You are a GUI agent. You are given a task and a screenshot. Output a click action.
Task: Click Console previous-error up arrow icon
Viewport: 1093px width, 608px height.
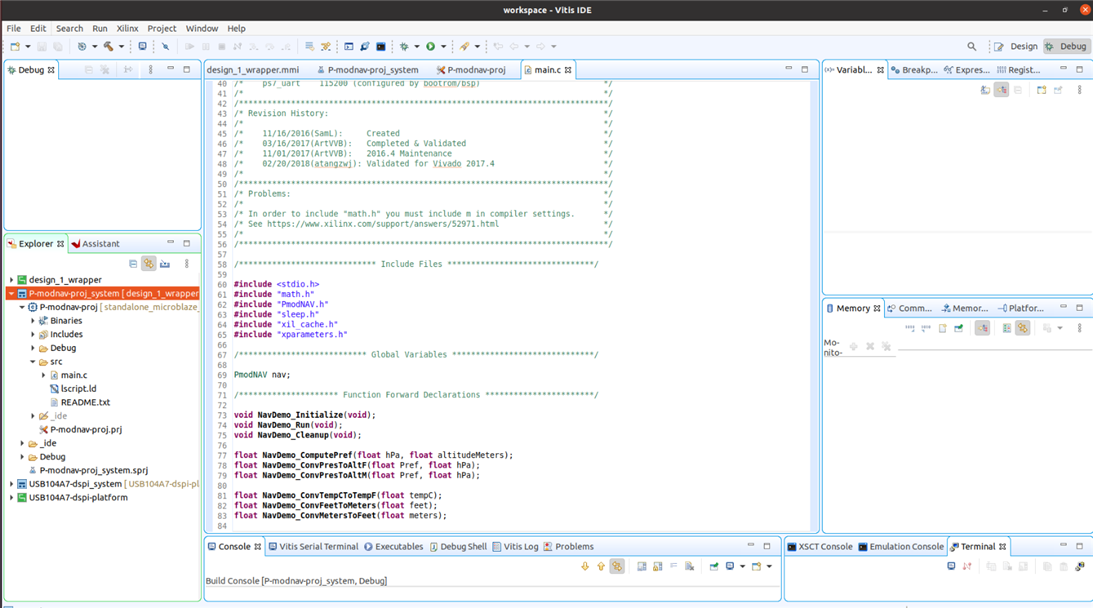(x=601, y=567)
